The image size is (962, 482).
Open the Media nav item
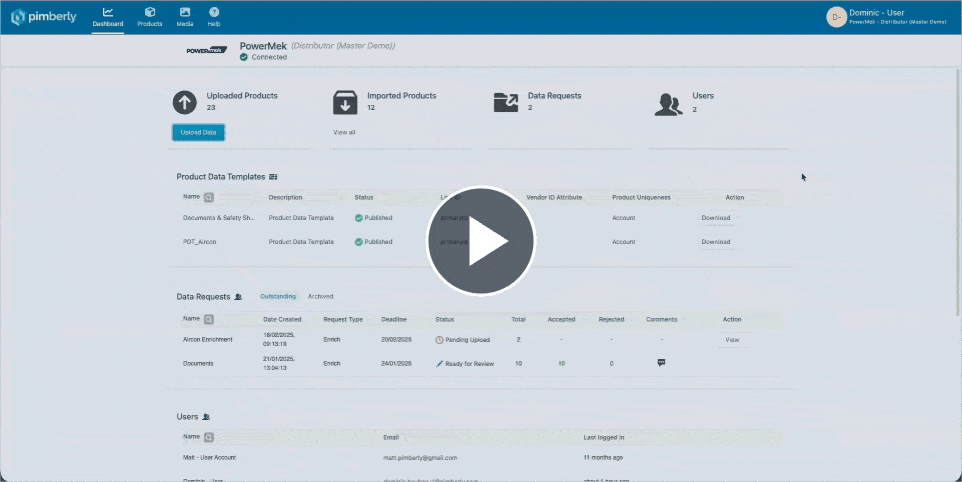[185, 17]
